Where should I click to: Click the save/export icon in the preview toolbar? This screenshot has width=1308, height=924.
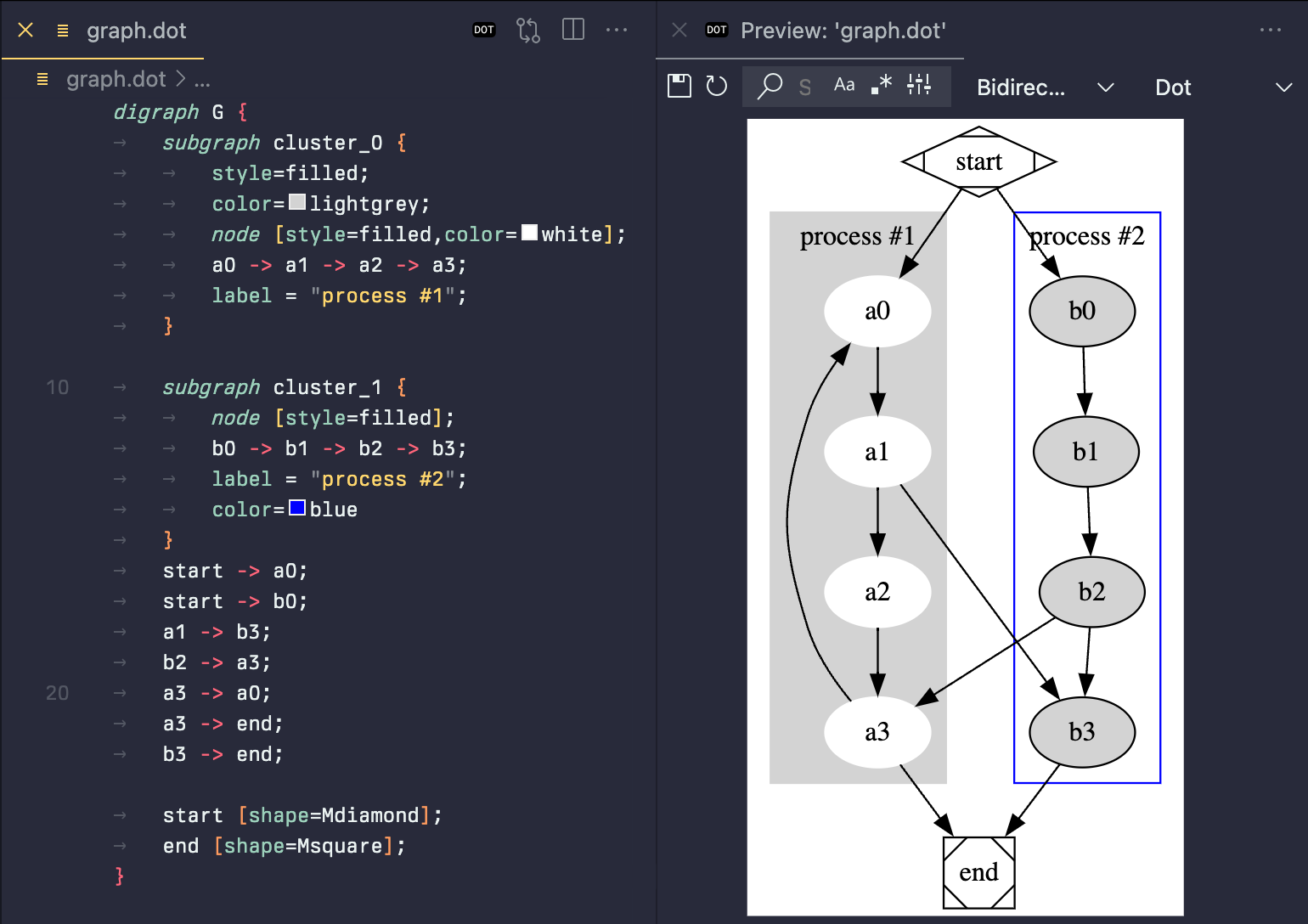click(x=679, y=85)
